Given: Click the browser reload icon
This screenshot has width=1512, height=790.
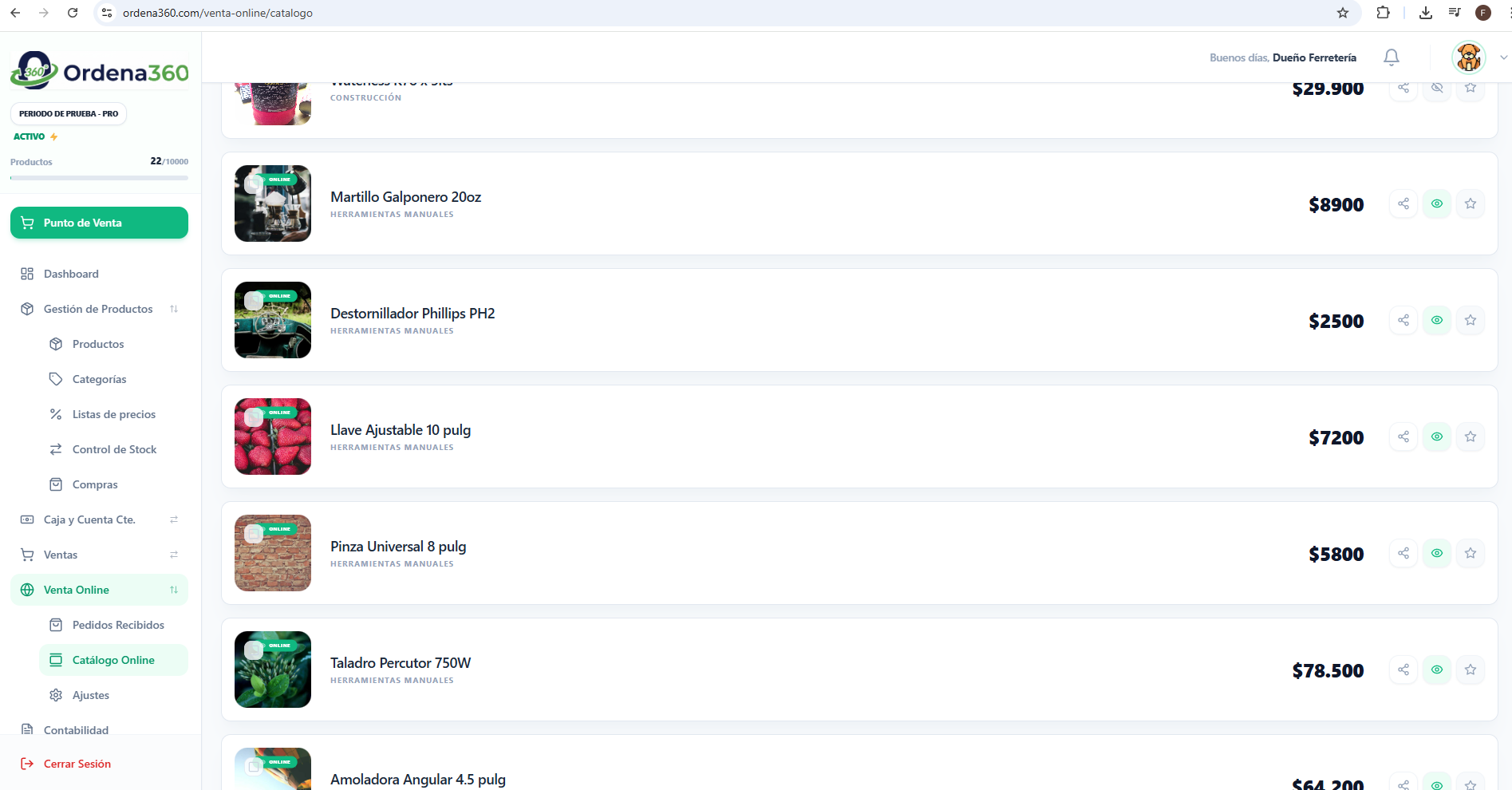Looking at the screenshot, I should [x=73, y=13].
